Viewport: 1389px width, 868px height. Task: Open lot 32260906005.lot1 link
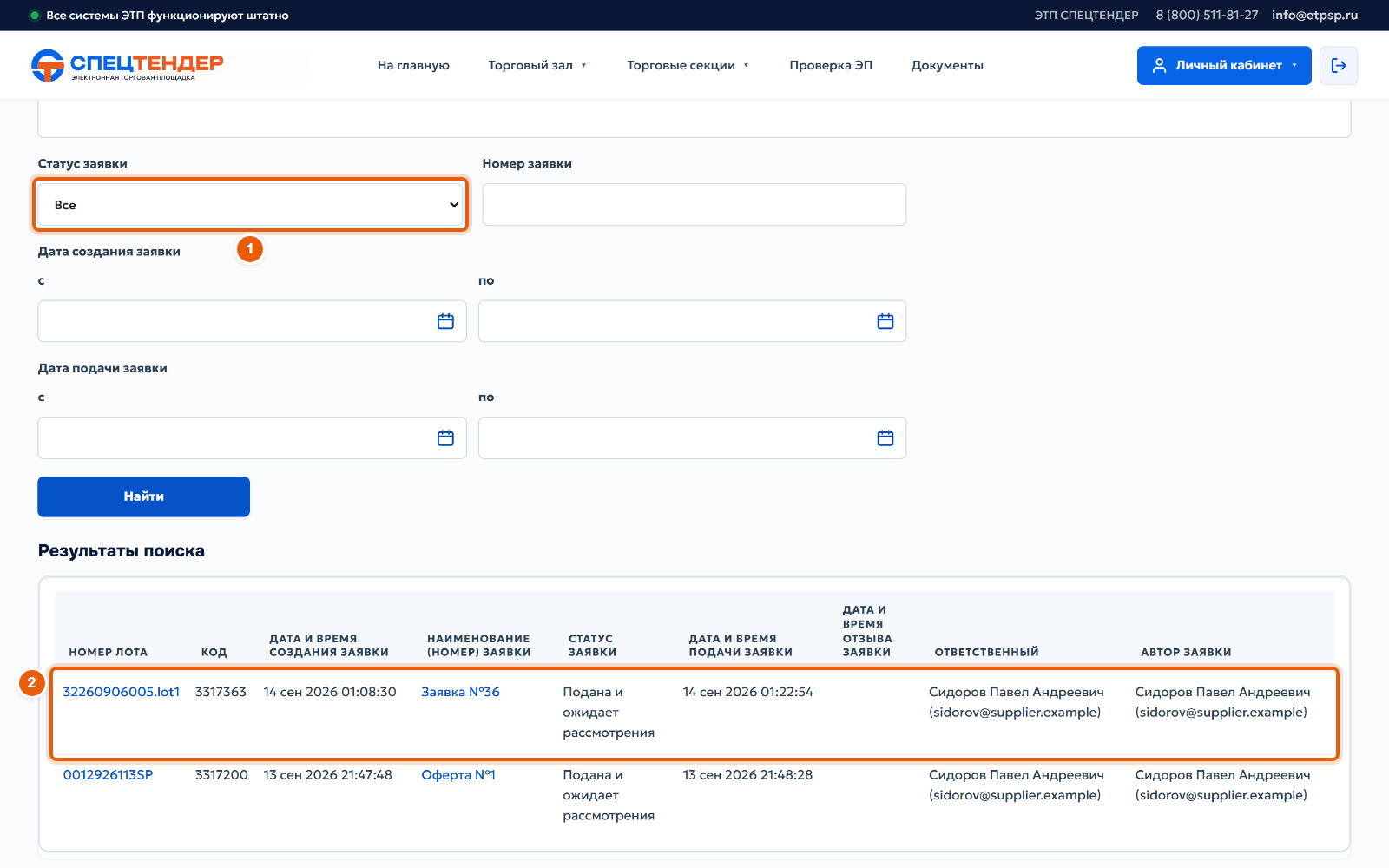pos(122,692)
